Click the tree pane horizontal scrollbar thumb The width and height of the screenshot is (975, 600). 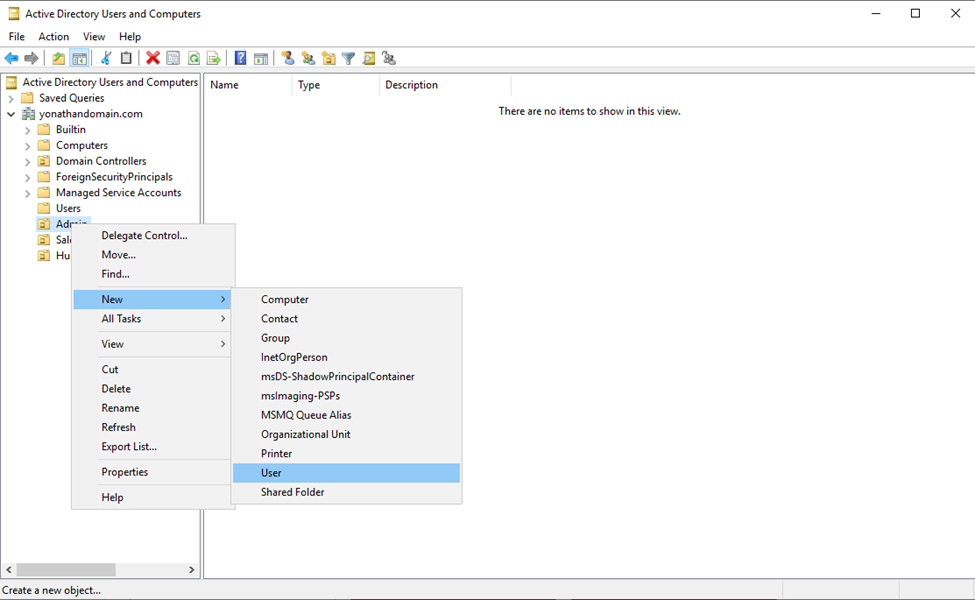[x=66, y=570]
